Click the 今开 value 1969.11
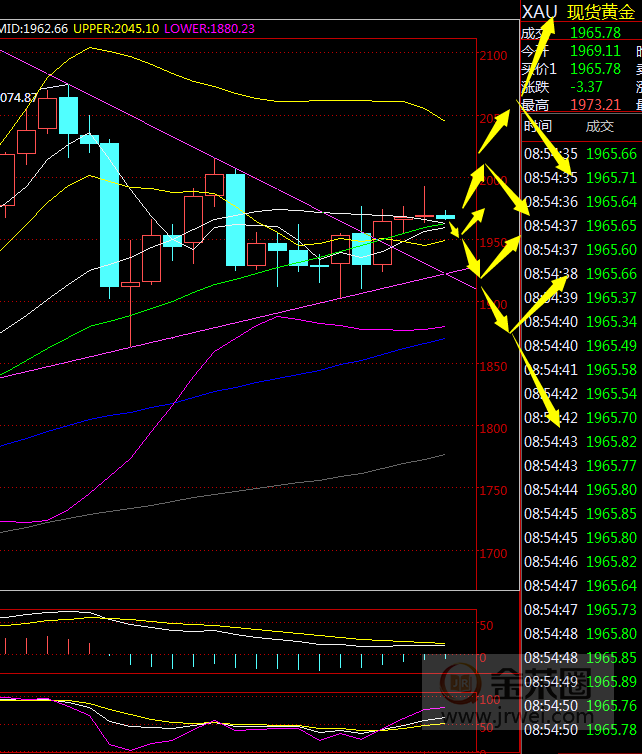Viewport: 642px width, 754px height. coord(595,51)
